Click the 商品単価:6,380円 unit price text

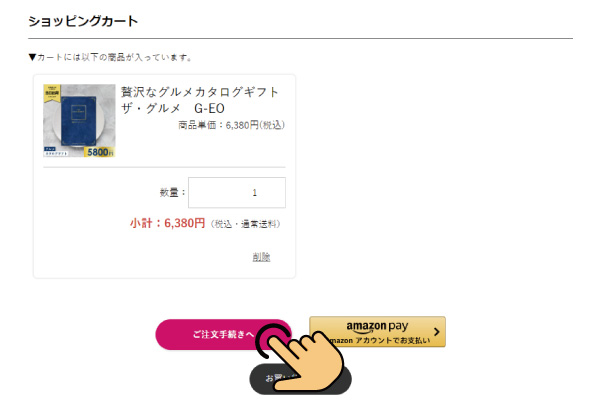click(x=232, y=125)
